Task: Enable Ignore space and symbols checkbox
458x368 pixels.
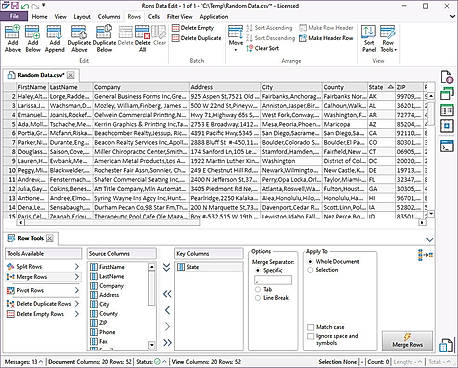Action: [x=310, y=336]
